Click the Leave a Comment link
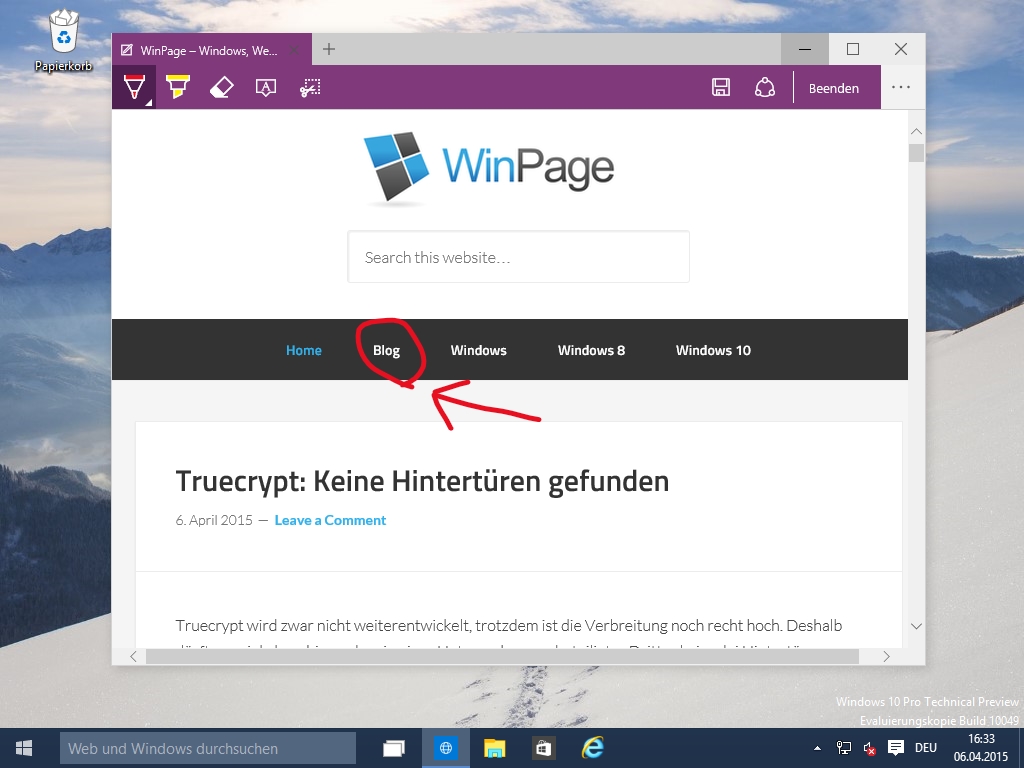The image size is (1024, 768). coord(330,520)
